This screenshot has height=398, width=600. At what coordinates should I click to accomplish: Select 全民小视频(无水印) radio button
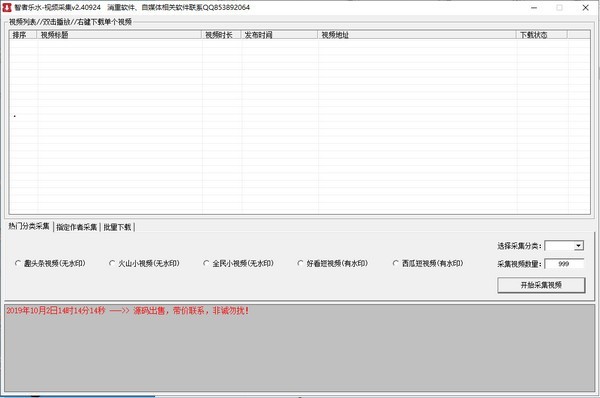[x=238, y=263]
